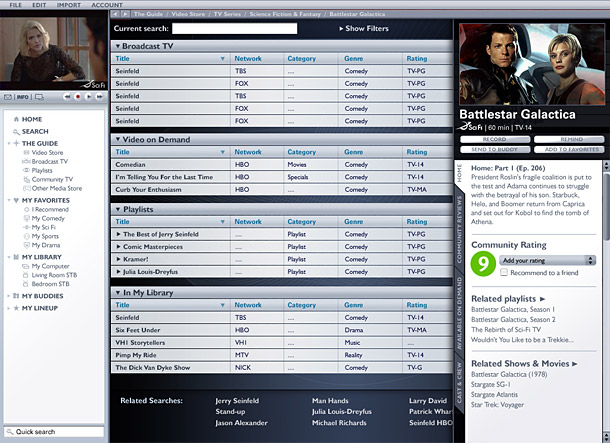Click the RECORD button for Battlestar Galactica

coord(495,139)
